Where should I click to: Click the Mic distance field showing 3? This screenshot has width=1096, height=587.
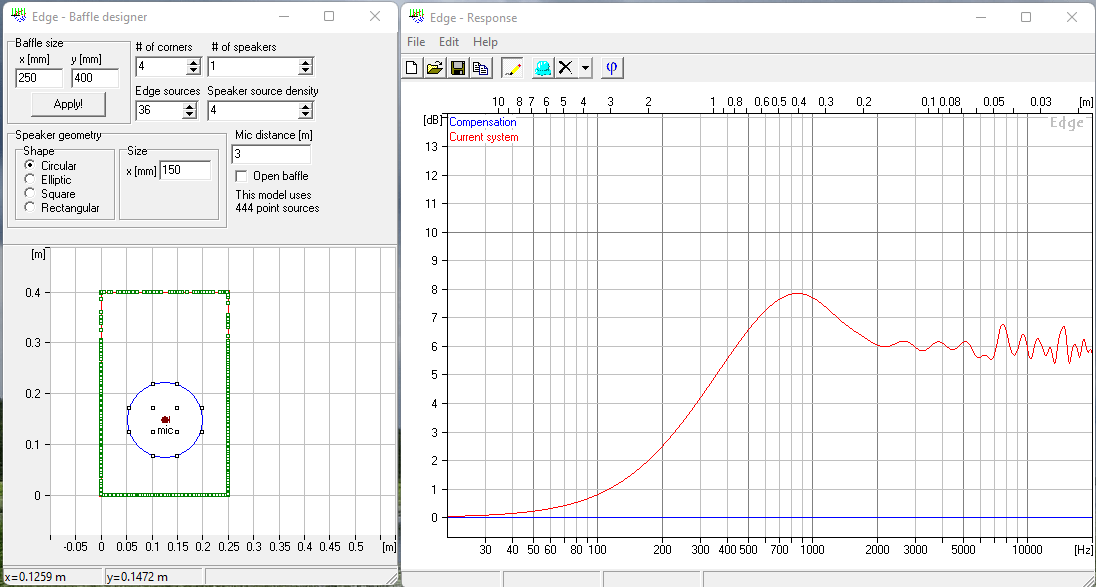click(271, 154)
